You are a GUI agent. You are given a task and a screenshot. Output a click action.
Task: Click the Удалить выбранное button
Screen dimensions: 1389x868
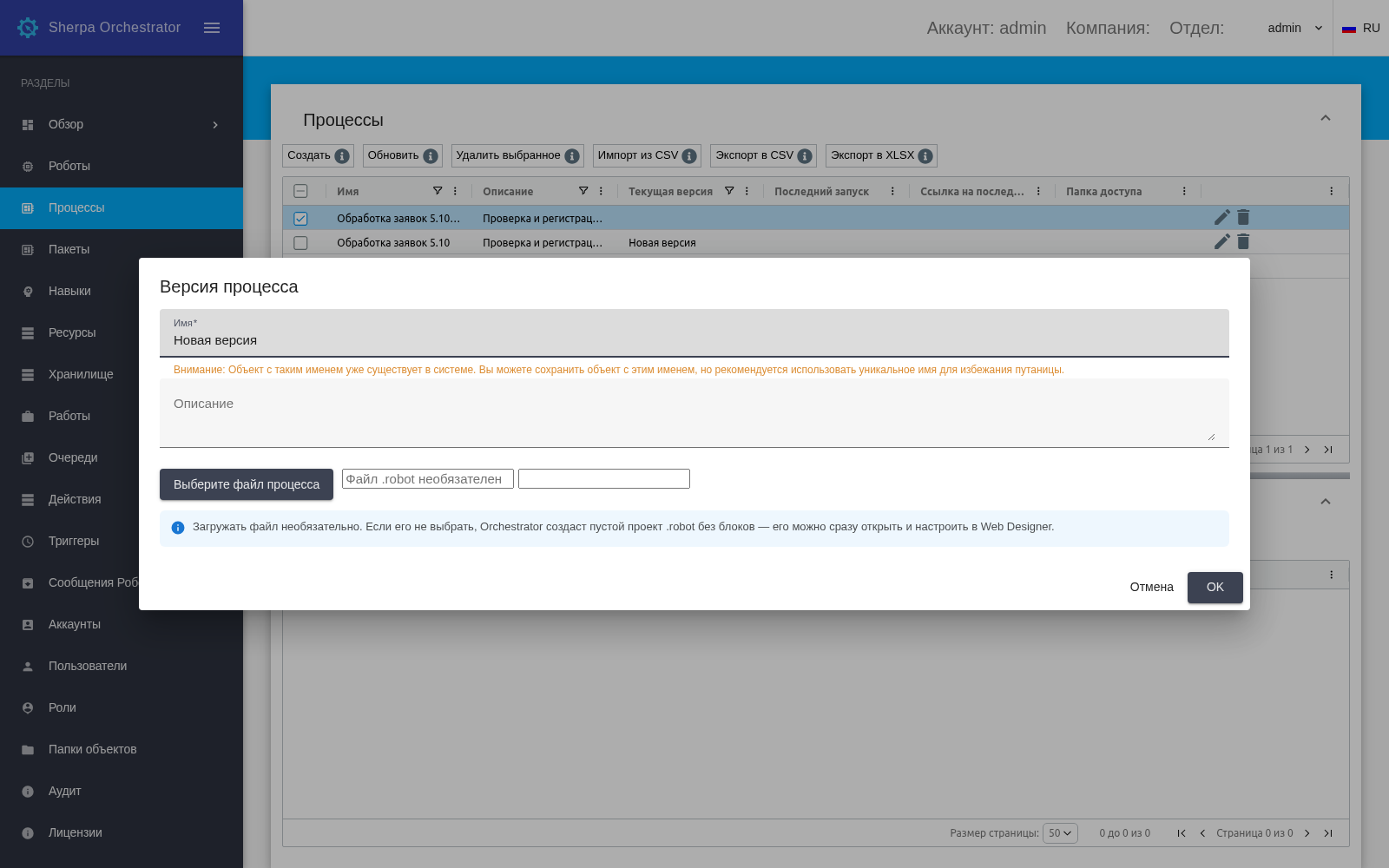click(x=517, y=155)
